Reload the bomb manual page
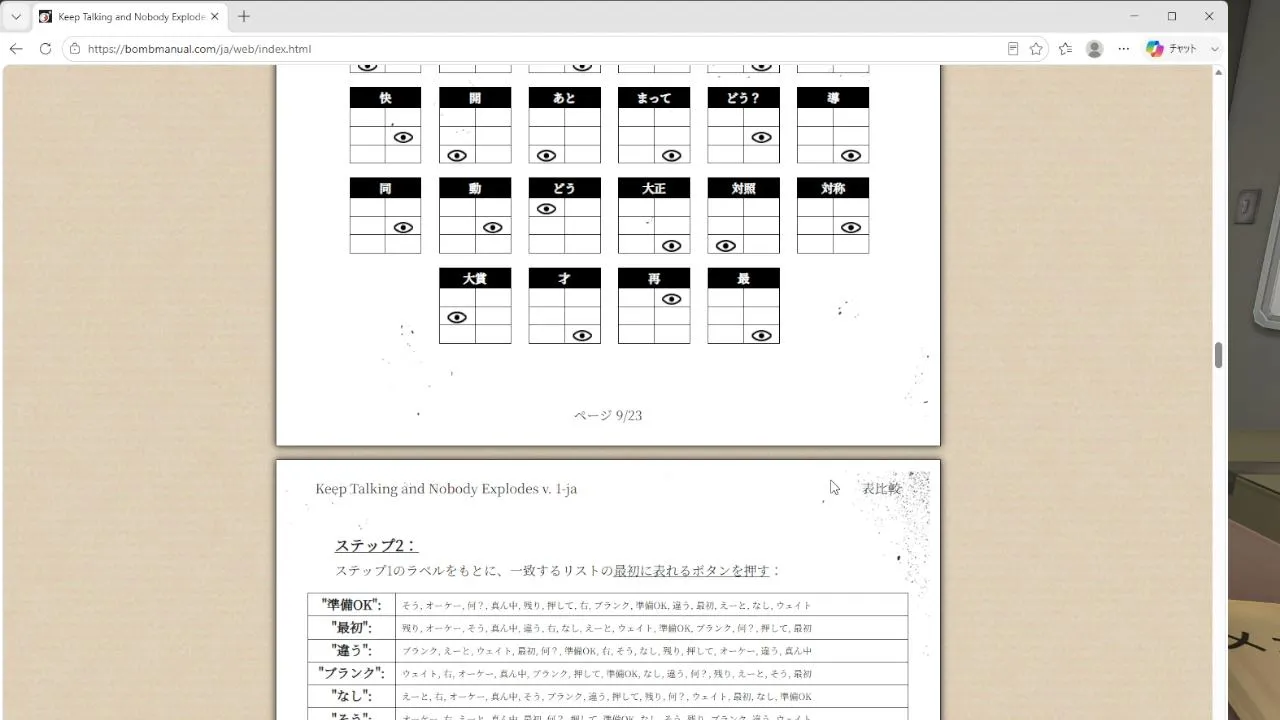This screenshot has height=720, width=1280. tap(45, 48)
